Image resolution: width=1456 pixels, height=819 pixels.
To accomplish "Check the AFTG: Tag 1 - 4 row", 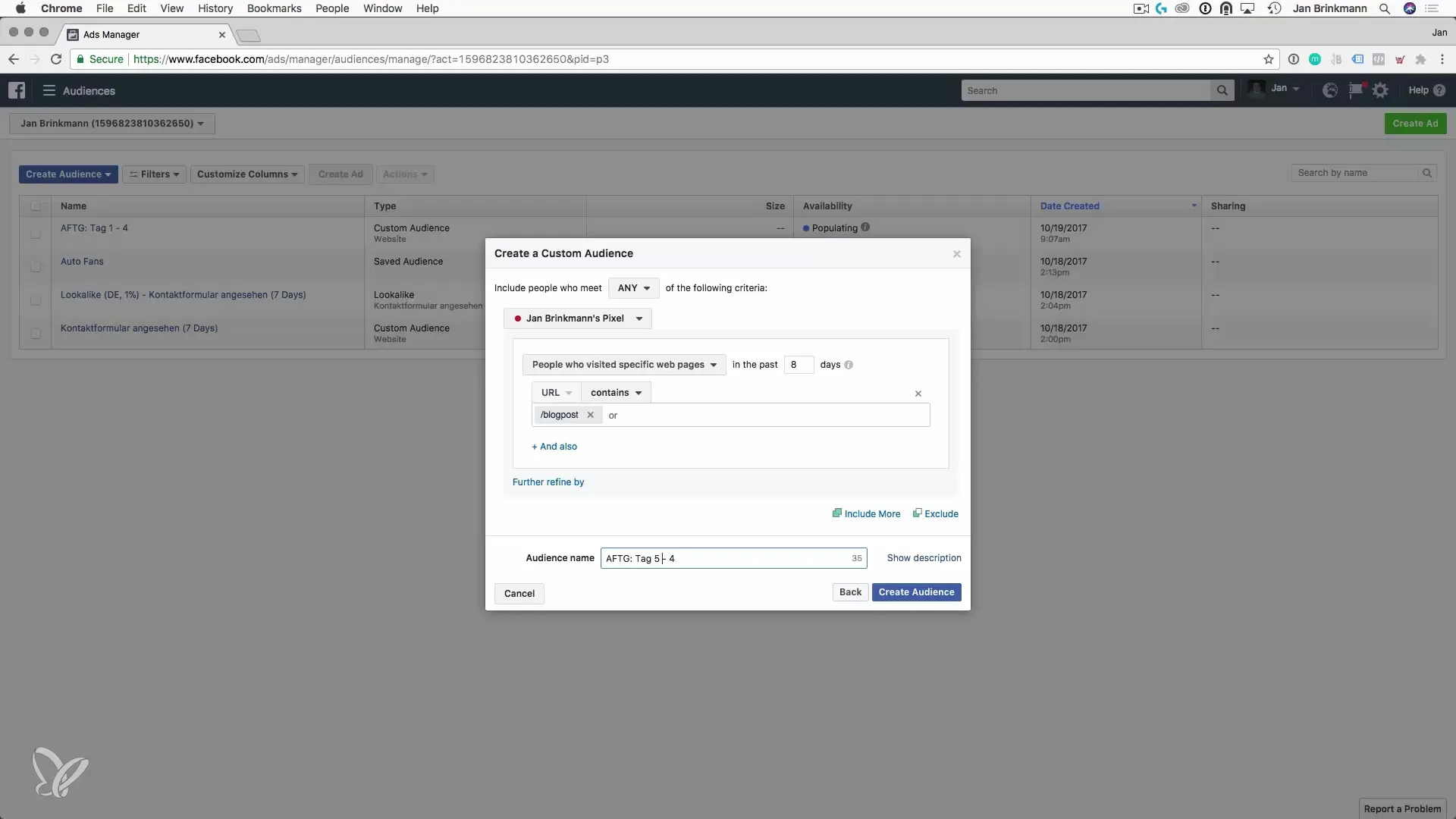I will [x=36, y=234].
